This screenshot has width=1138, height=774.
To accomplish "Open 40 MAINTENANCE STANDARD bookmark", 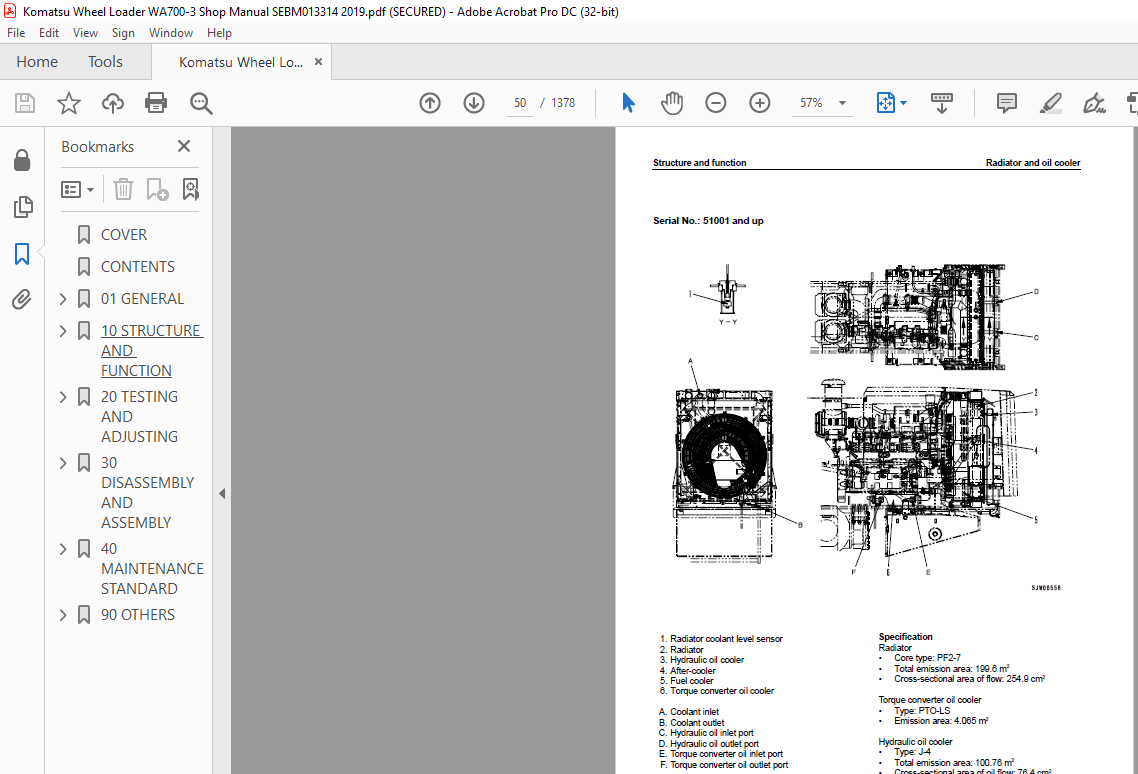I will coord(152,568).
